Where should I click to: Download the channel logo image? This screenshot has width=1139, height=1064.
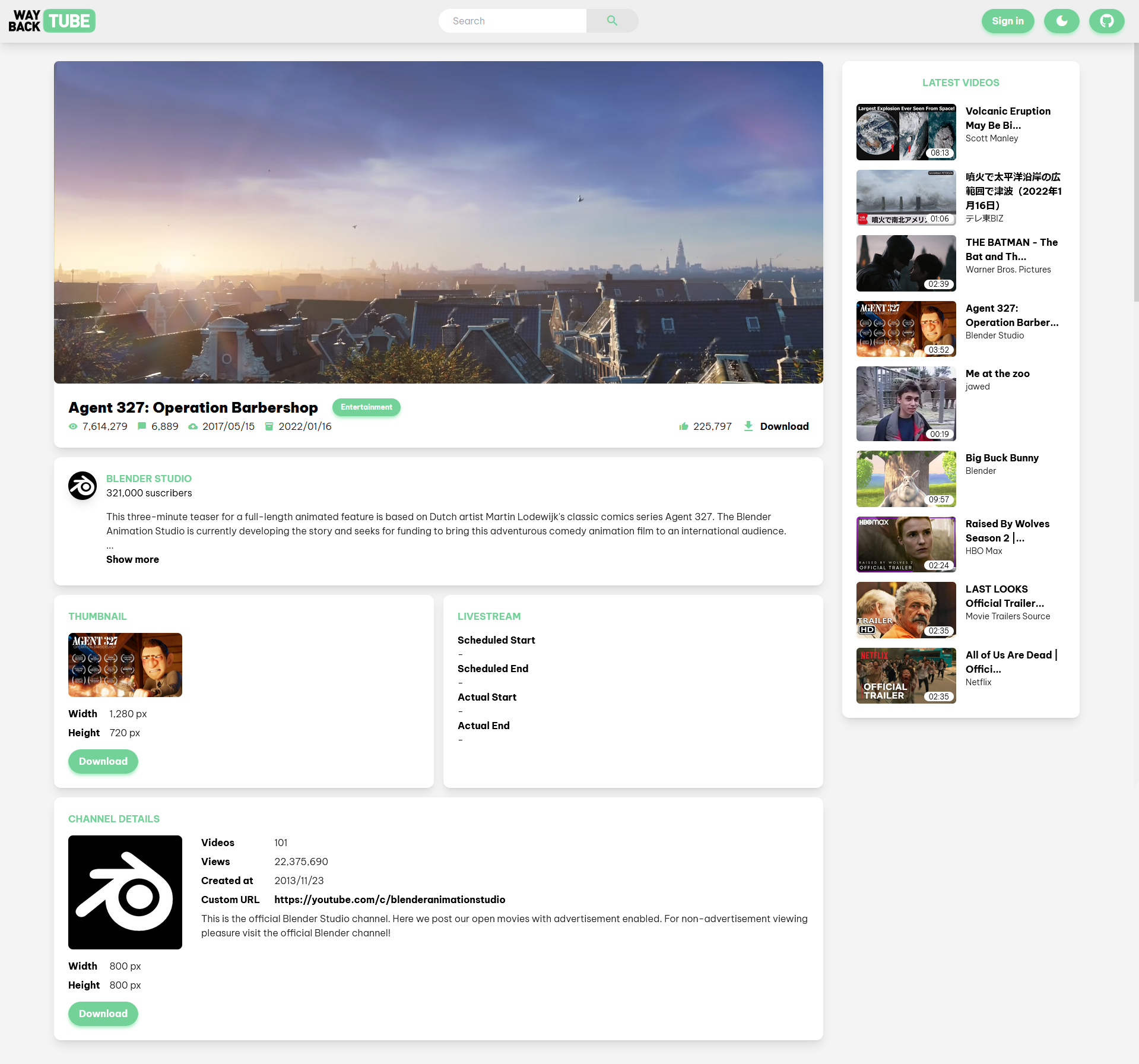pyautogui.click(x=103, y=1014)
